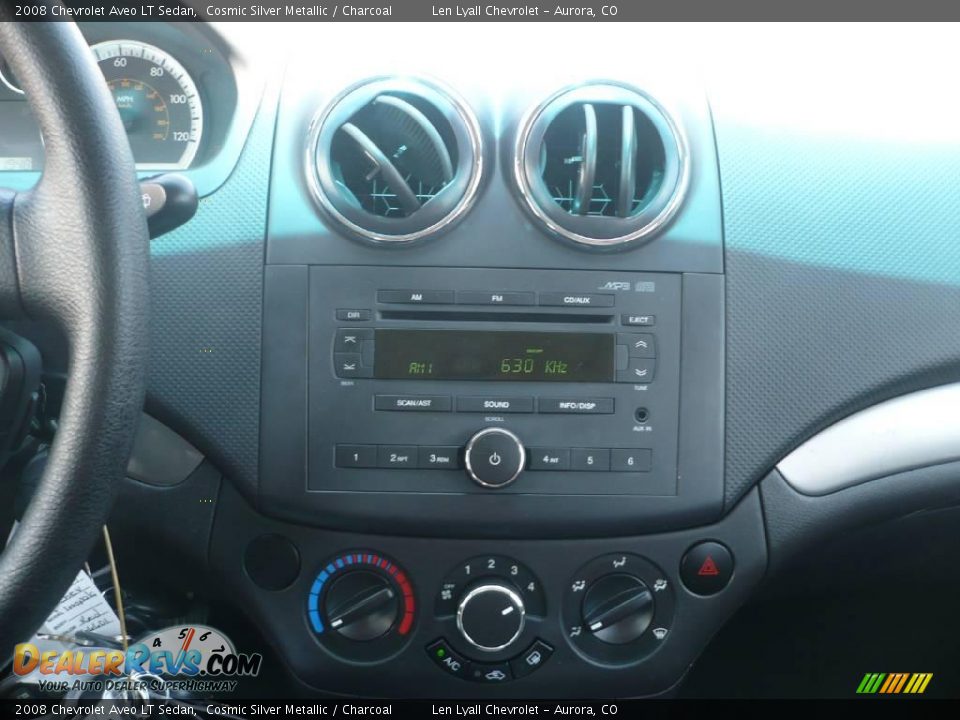This screenshot has width=960, height=720.
Task: Tap the DIR button on radio
Action: pos(353,315)
